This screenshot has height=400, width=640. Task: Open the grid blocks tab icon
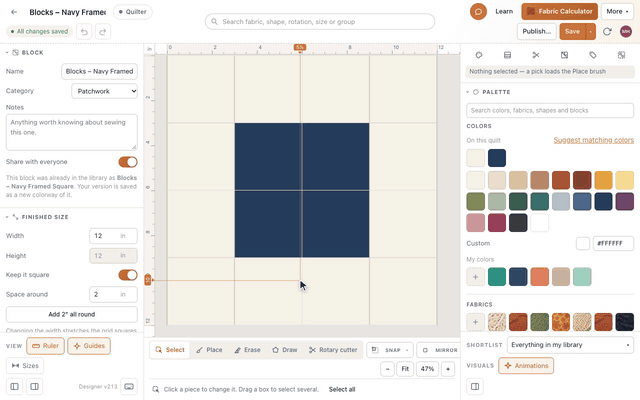(621, 55)
